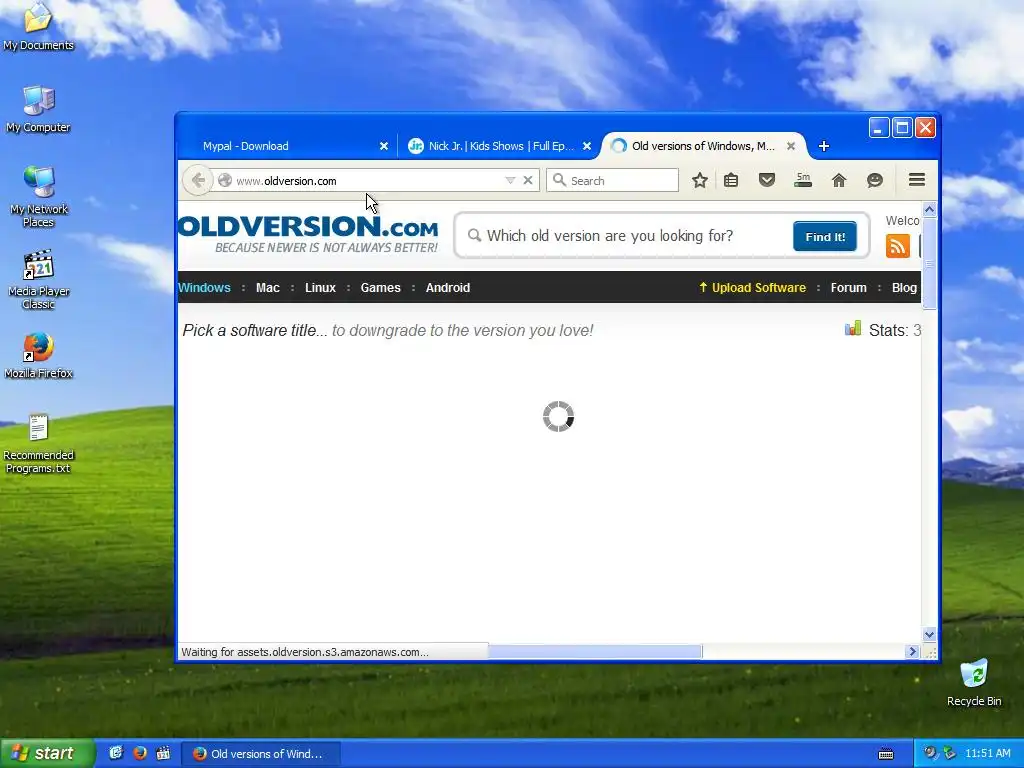
Task: Click the keyboard icon in the taskbar
Action: 886,754
